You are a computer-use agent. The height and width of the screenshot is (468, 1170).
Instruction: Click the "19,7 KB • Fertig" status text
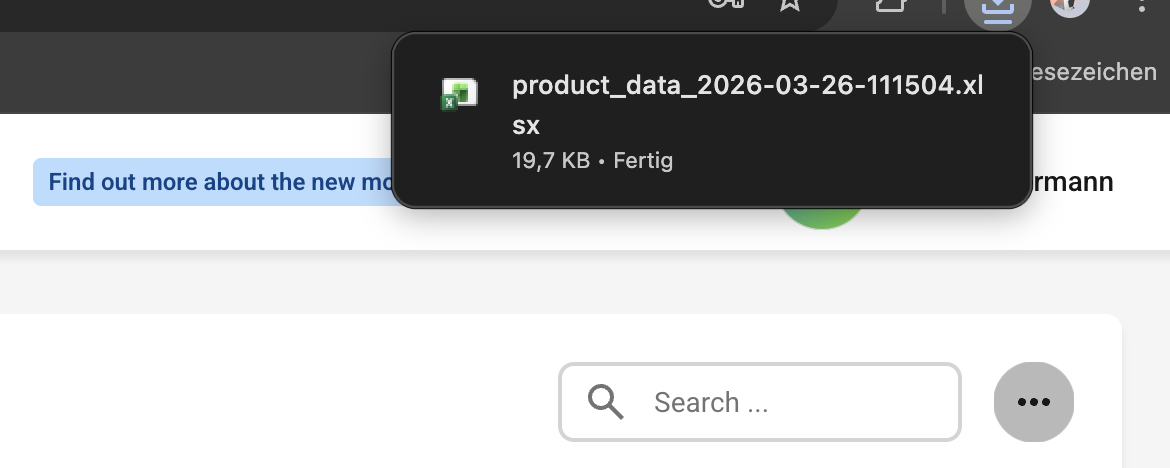point(592,160)
